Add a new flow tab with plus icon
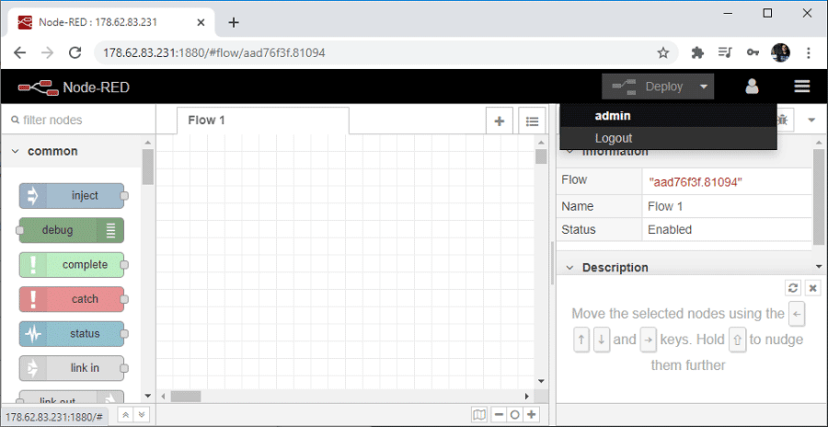 (499, 121)
